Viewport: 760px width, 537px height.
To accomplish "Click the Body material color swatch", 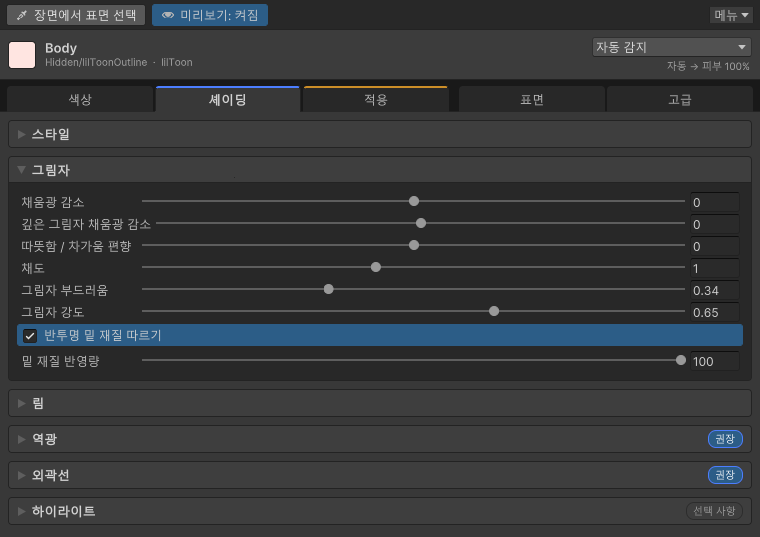I will [x=22, y=55].
